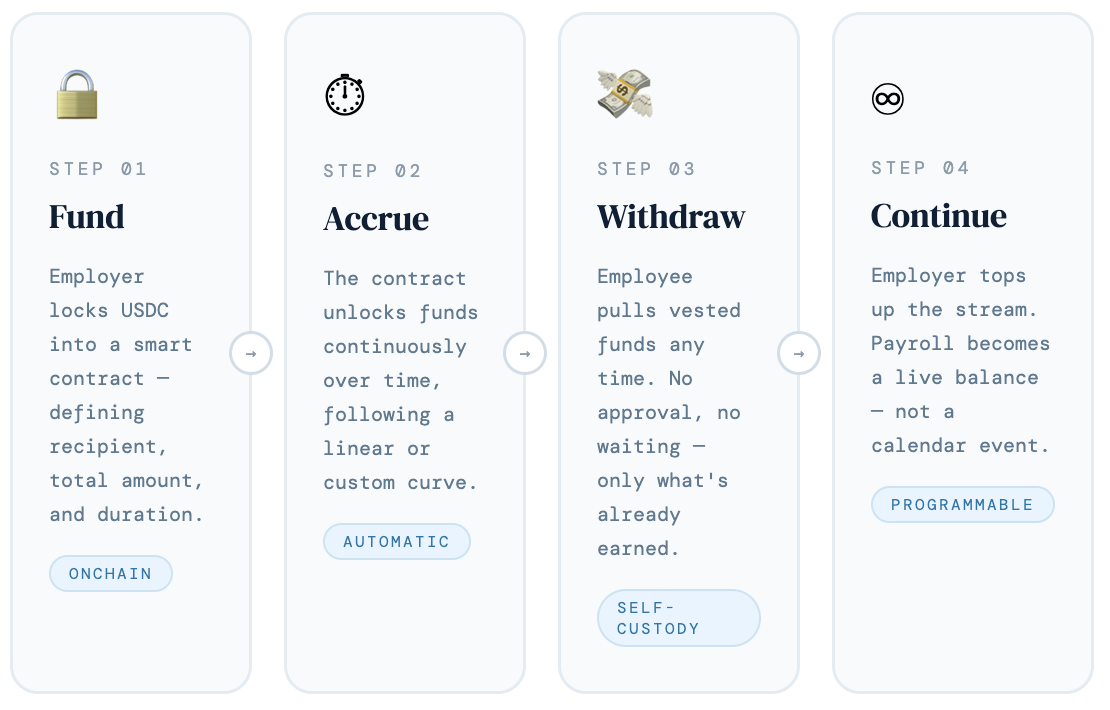
Task: Click the stopwatch icon above Step 02
Action: [x=345, y=95]
